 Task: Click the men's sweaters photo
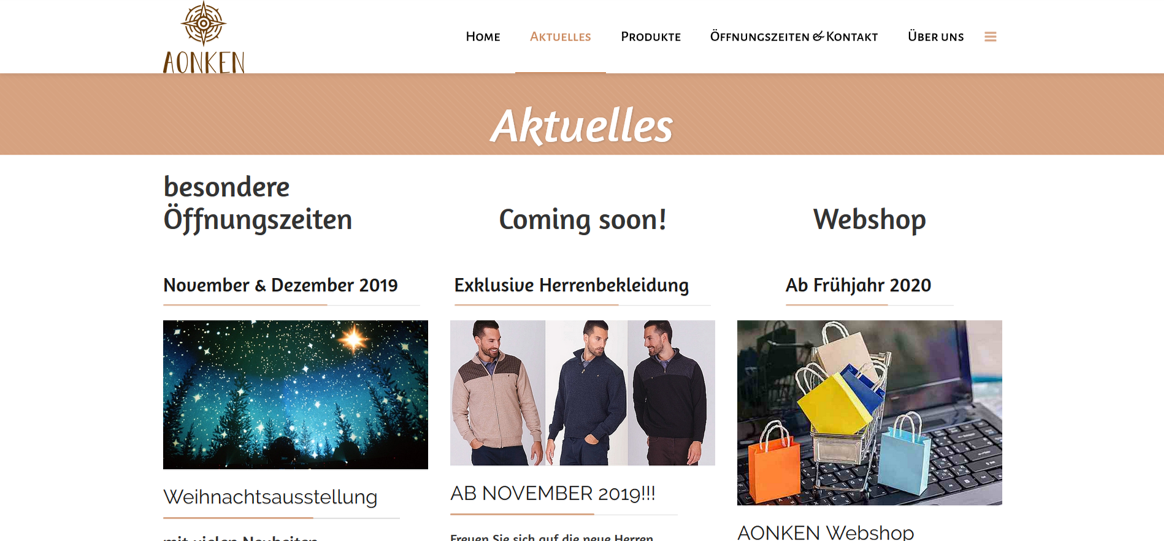point(583,393)
